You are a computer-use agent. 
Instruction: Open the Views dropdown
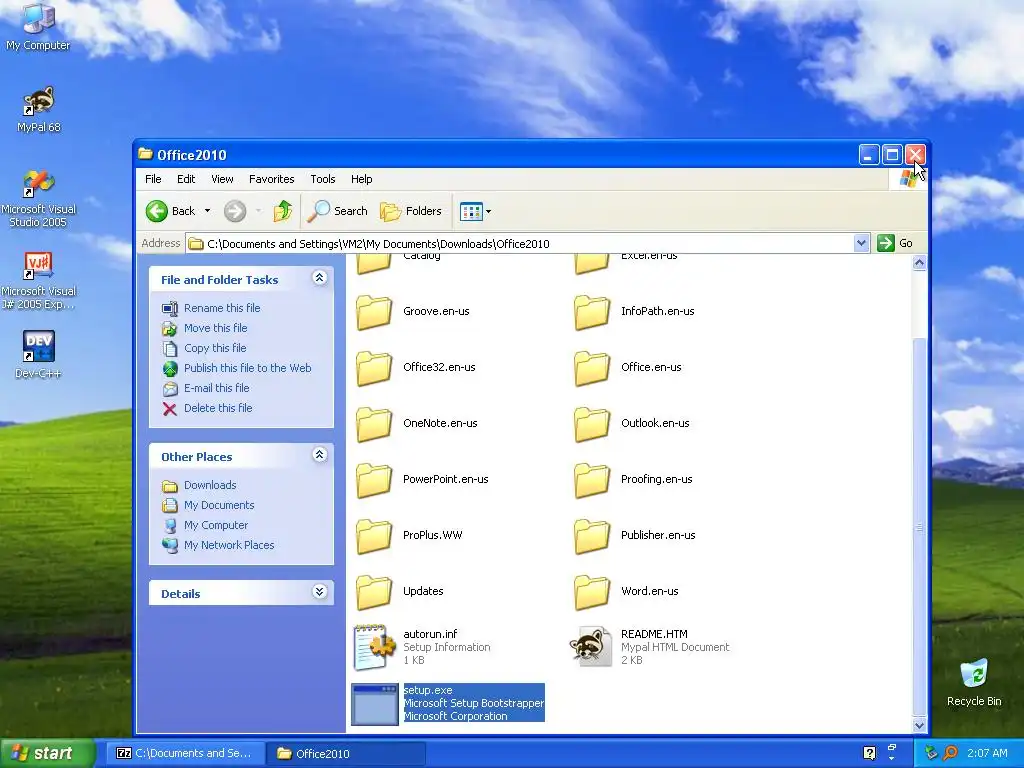coord(475,211)
